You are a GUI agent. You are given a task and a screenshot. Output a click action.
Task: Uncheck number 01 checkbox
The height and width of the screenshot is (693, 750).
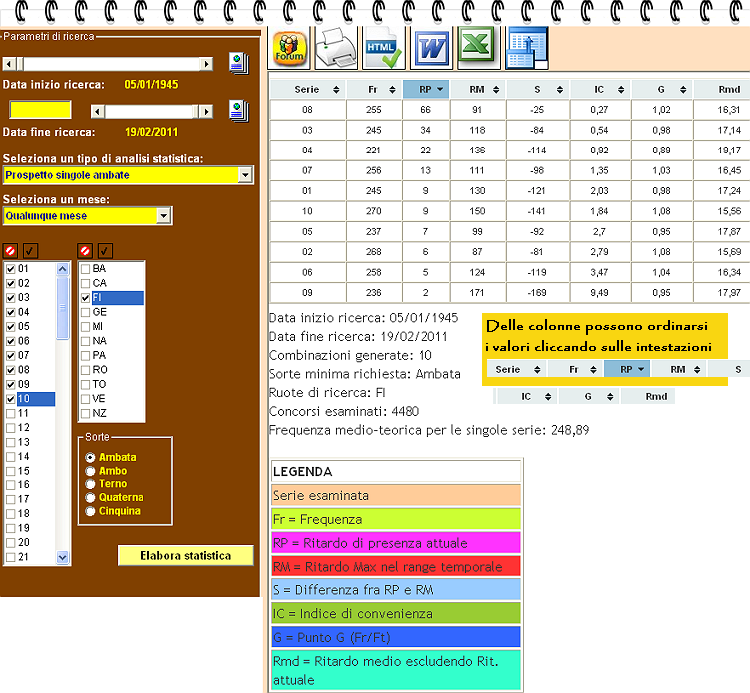[x=11, y=269]
